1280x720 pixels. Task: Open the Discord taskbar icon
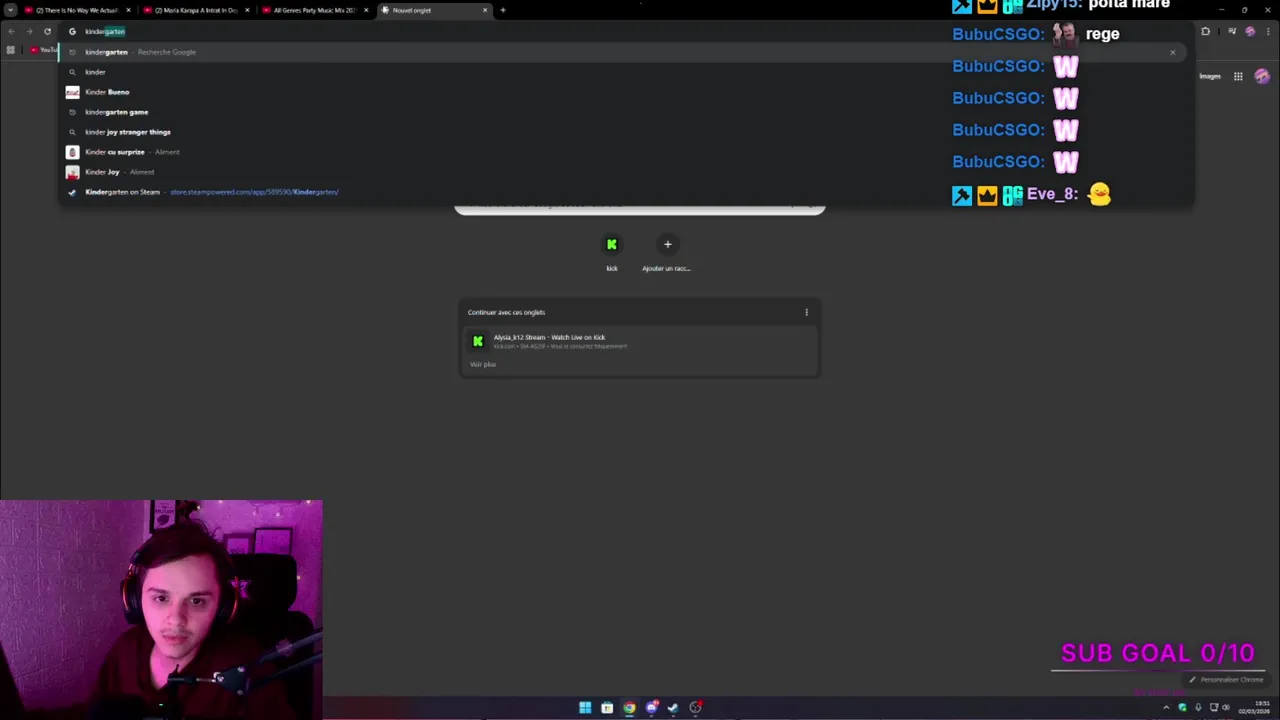point(651,708)
